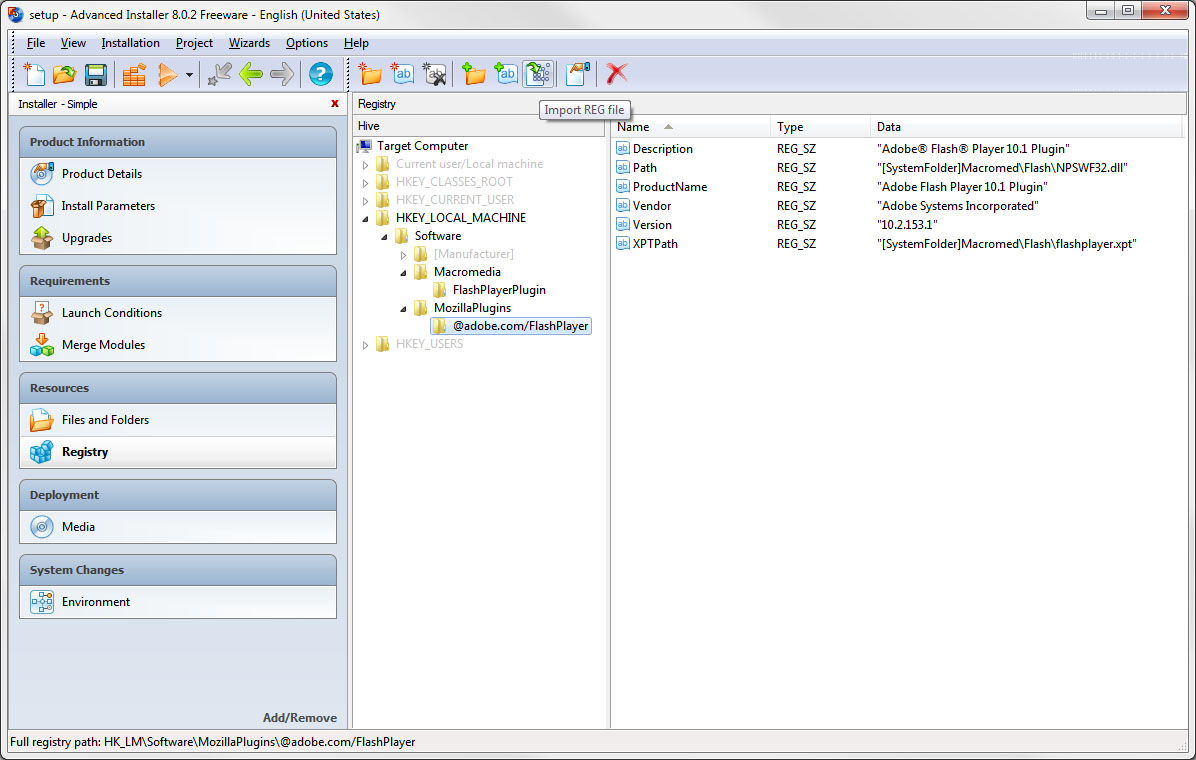Click Add/Remove link in left panel
The height and width of the screenshot is (760, 1196).
[299, 718]
